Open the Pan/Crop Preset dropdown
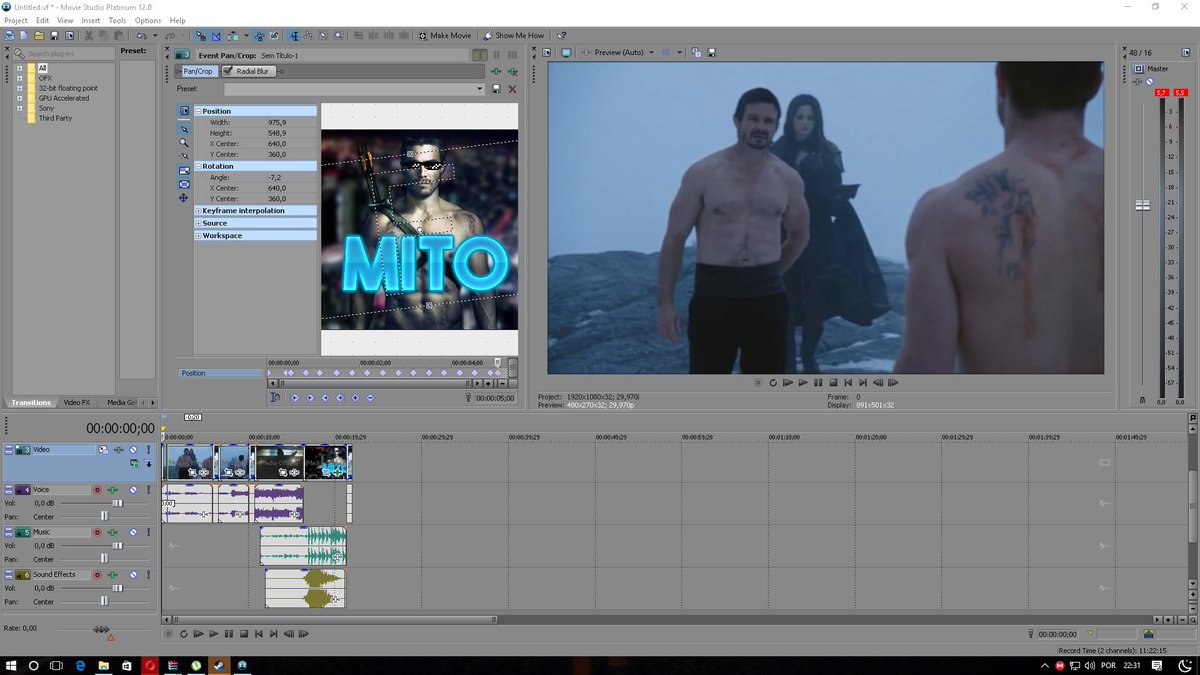Screen dimensions: 1200x675 pos(482,89)
